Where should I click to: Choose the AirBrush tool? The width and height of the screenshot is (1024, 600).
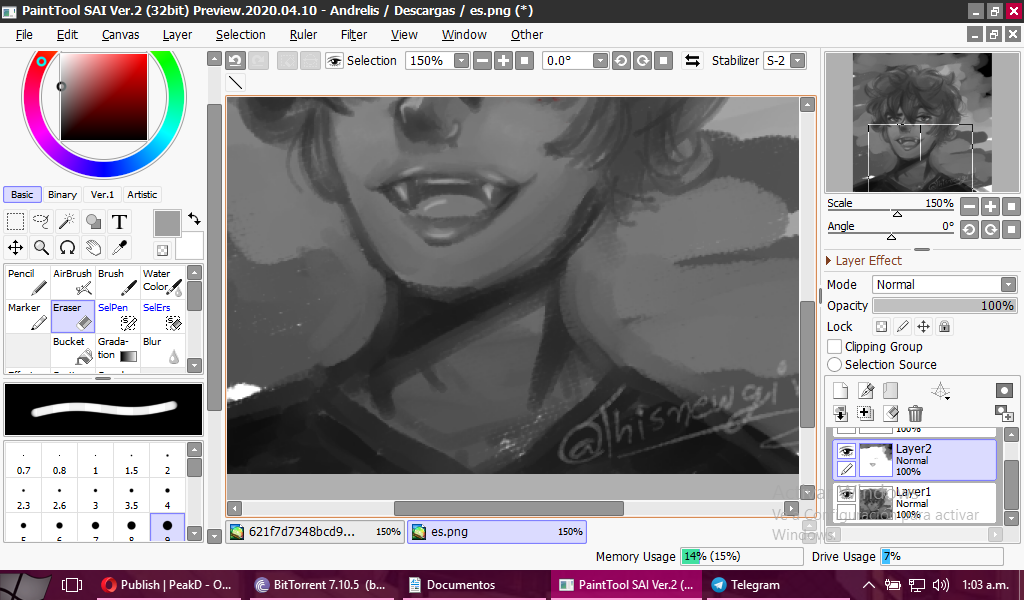coord(72,282)
